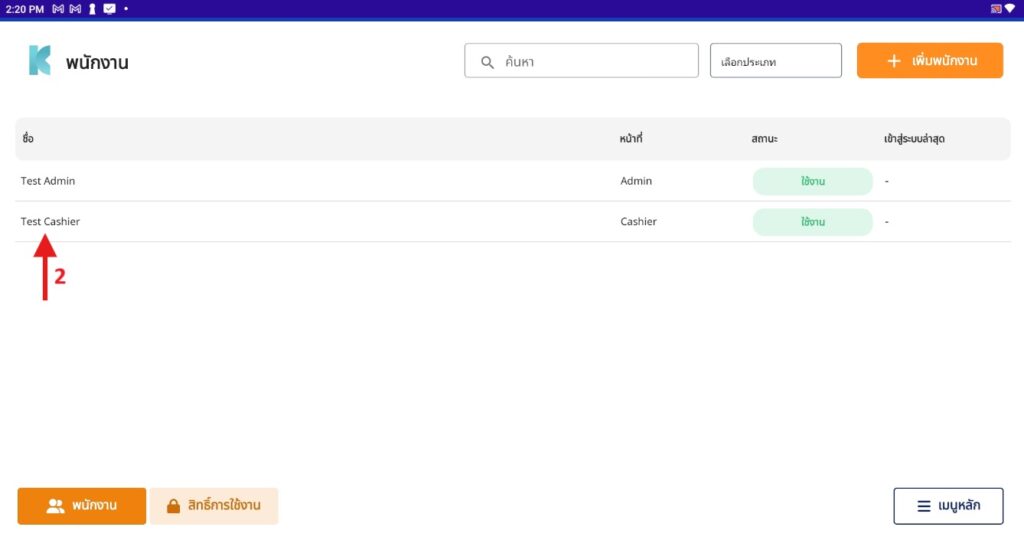Click the lock icon on สิทธิ์การใช้งาน tab

tap(173, 506)
